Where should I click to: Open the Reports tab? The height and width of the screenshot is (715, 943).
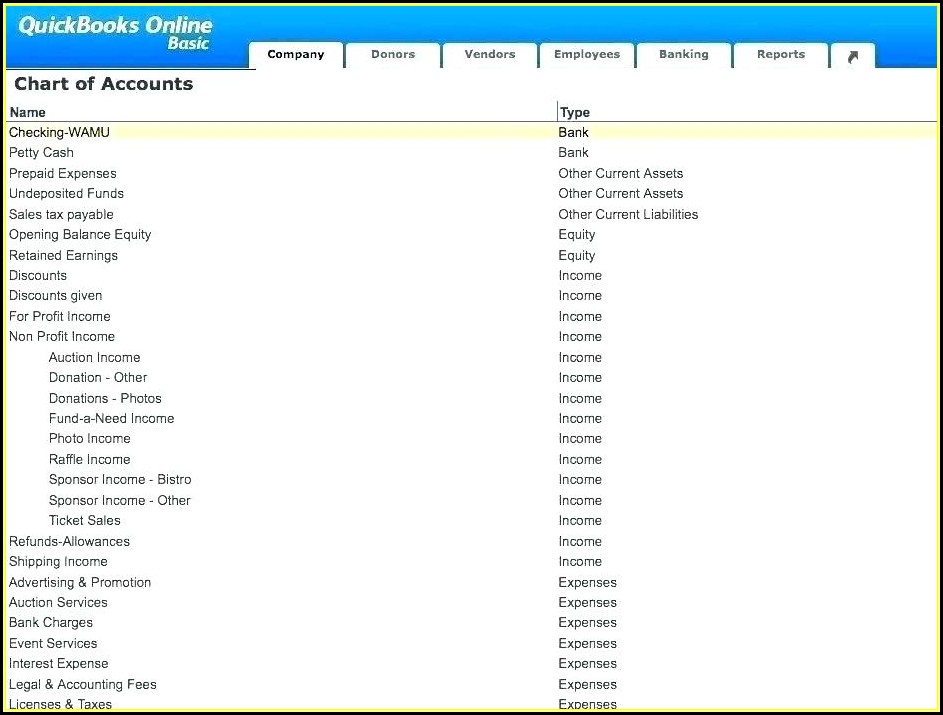point(781,55)
